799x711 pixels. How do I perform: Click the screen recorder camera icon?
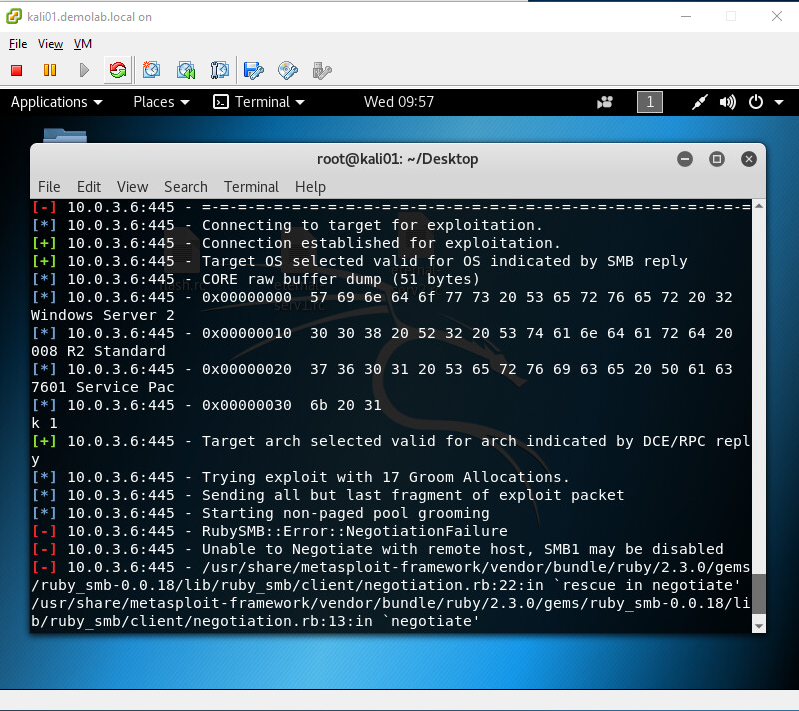point(605,102)
